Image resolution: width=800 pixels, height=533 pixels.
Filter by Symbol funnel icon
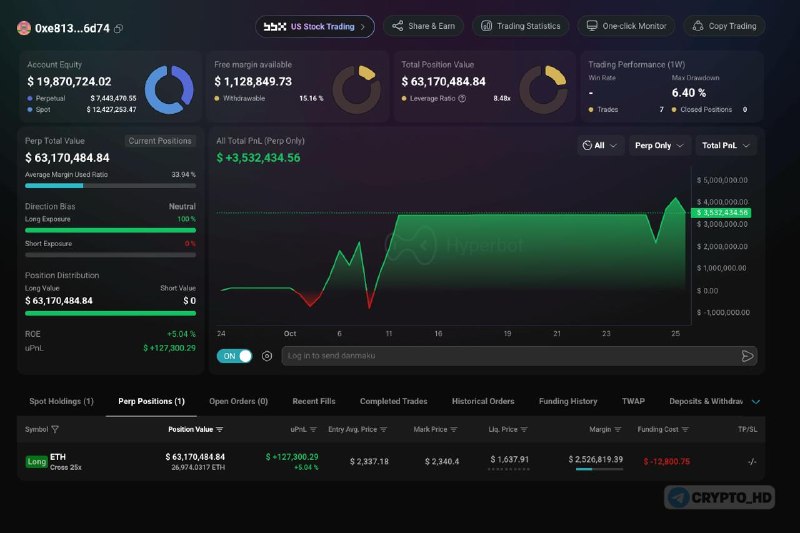pos(55,429)
